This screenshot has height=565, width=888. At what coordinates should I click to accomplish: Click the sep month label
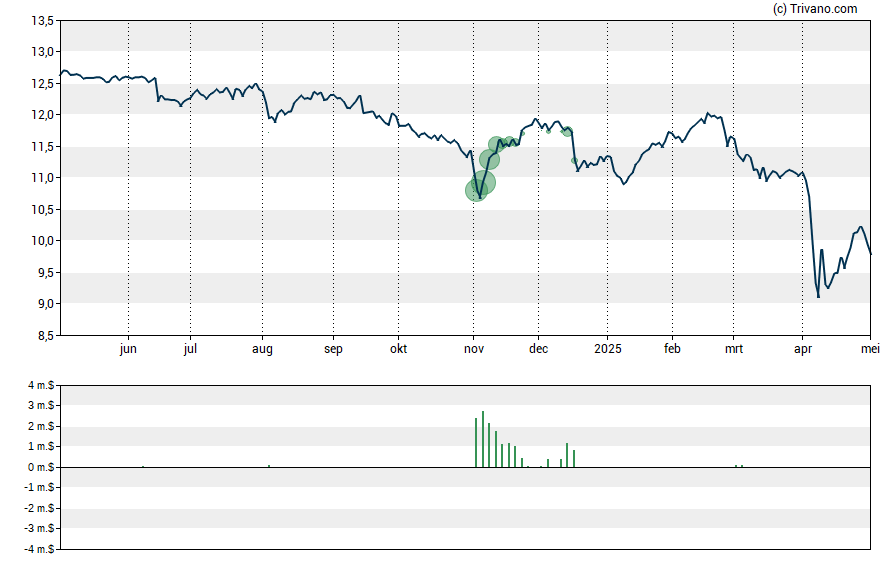point(333,349)
